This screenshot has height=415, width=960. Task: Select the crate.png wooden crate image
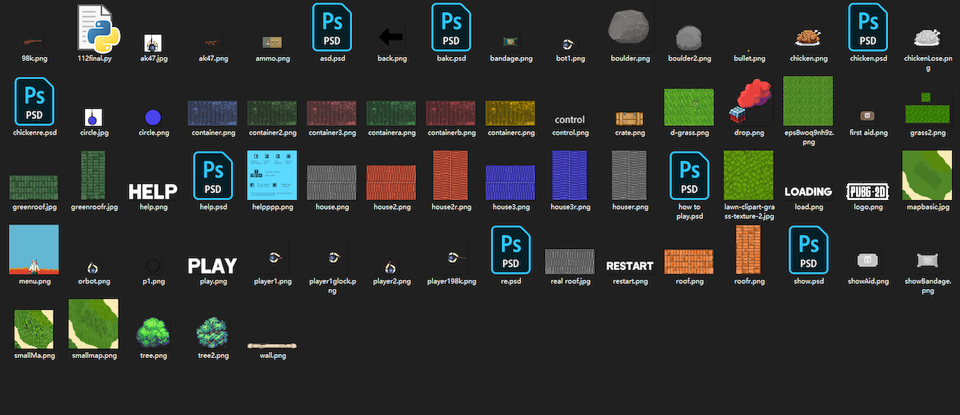pos(629,119)
